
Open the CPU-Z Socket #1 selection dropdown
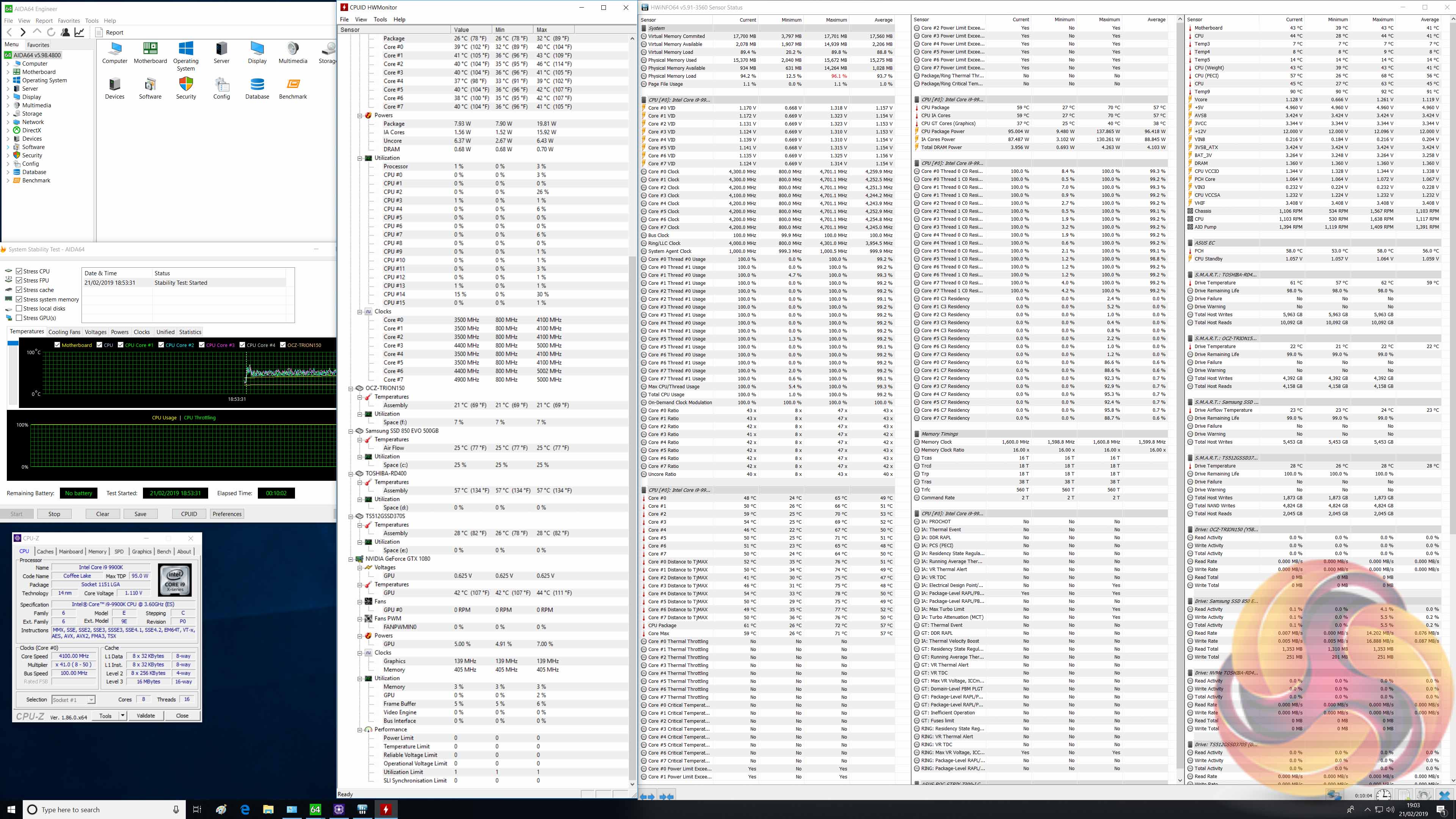pos(91,700)
